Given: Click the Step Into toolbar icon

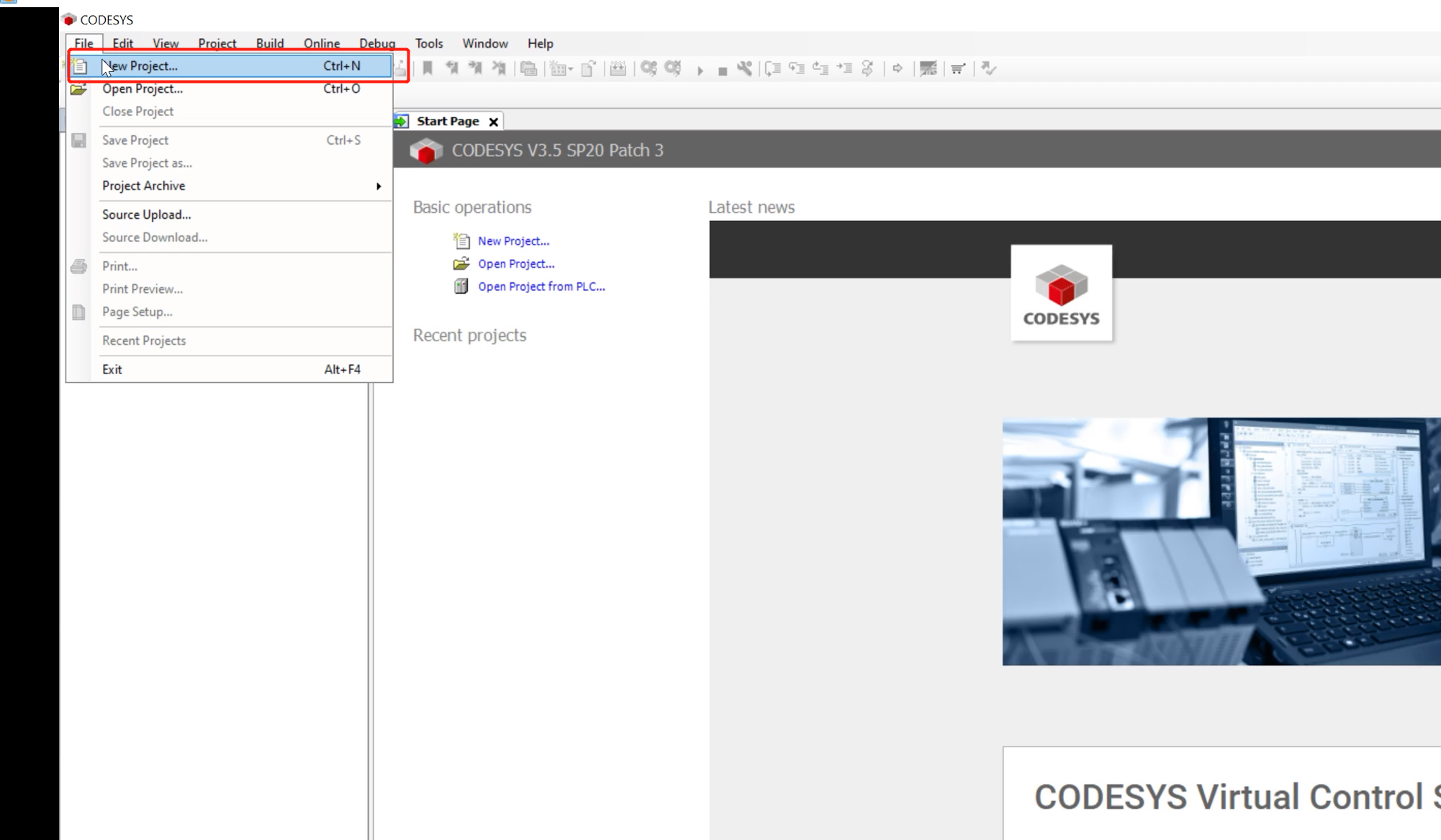Looking at the screenshot, I should (x=797, y=68).
